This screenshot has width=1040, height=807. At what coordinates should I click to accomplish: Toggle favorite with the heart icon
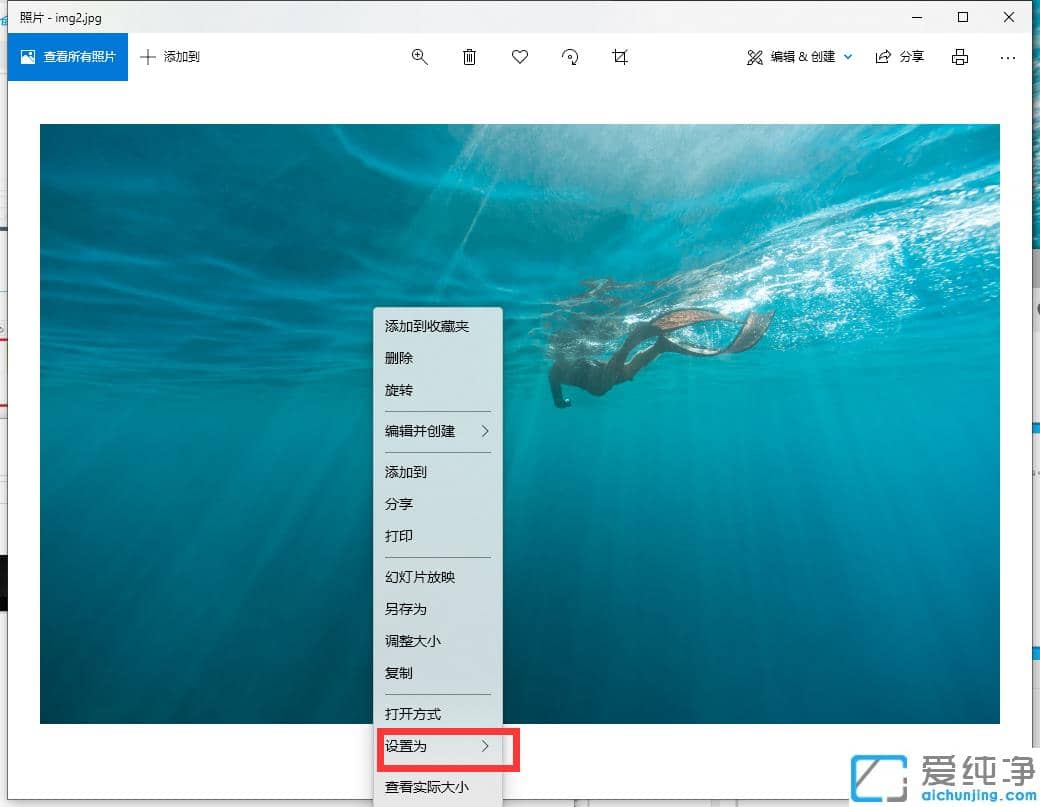[519, 57]
